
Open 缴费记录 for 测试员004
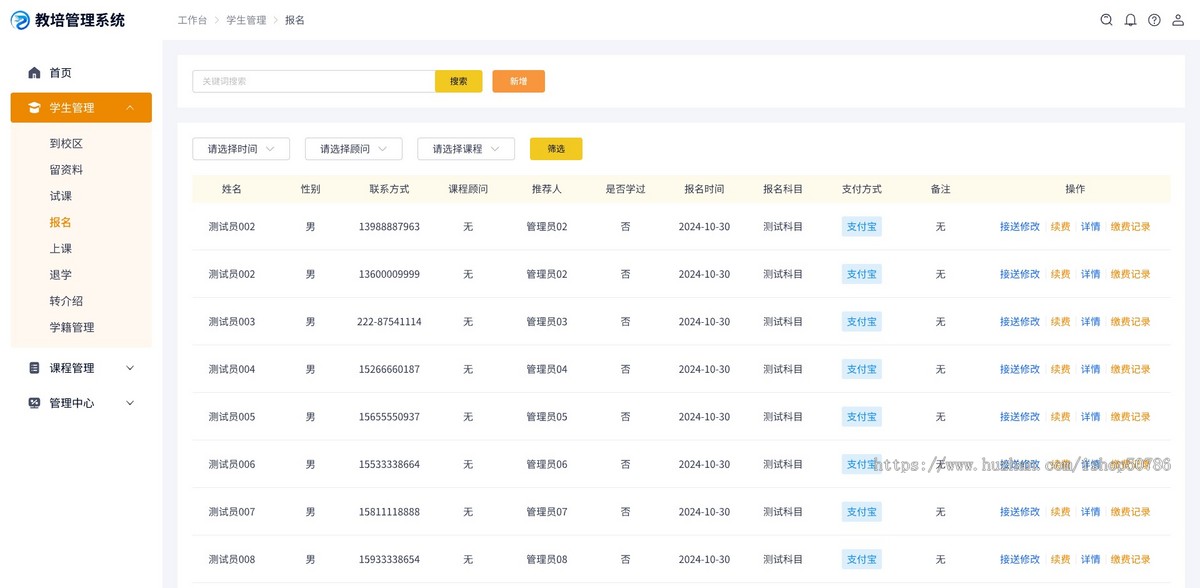(1130, 369)
